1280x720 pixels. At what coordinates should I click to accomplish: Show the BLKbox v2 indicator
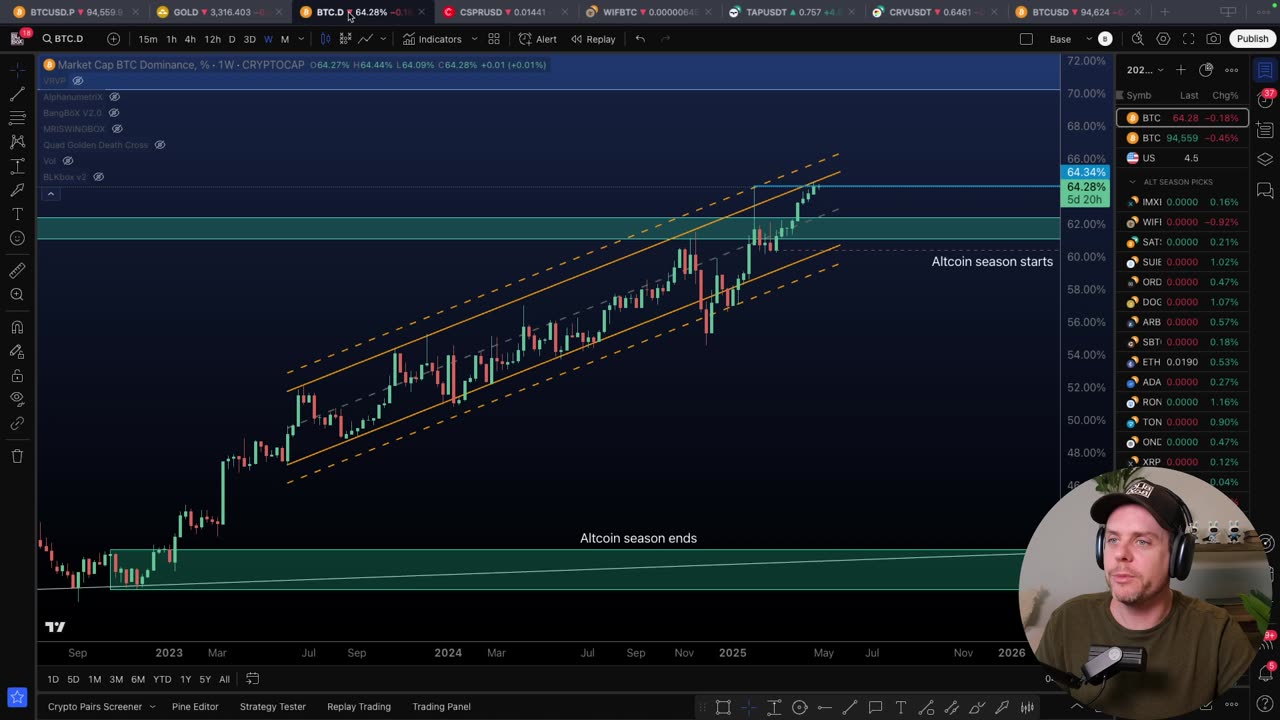tap(98, 177)
